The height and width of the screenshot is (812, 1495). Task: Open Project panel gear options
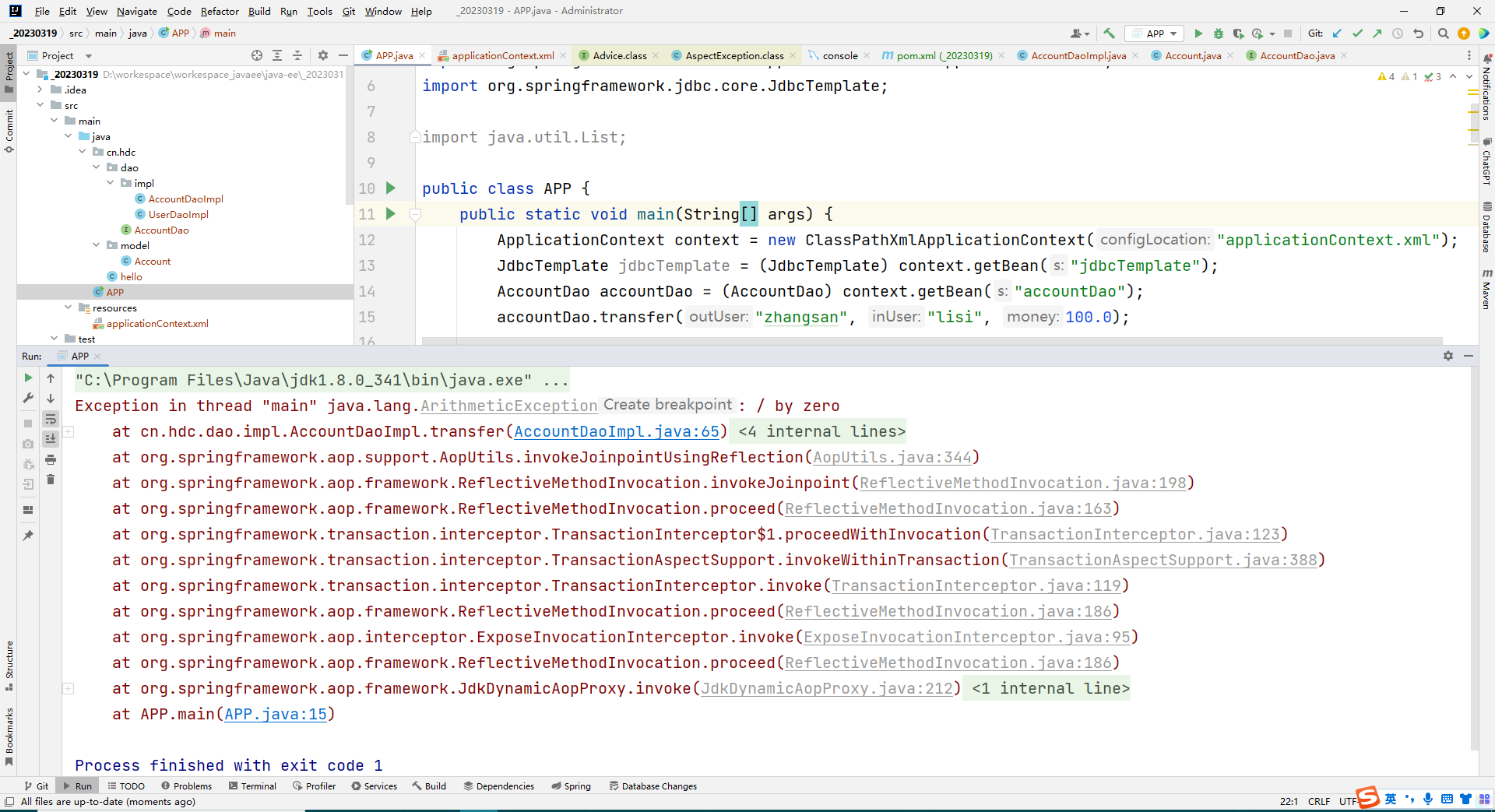pyautogui.click(x=323, y=55)
